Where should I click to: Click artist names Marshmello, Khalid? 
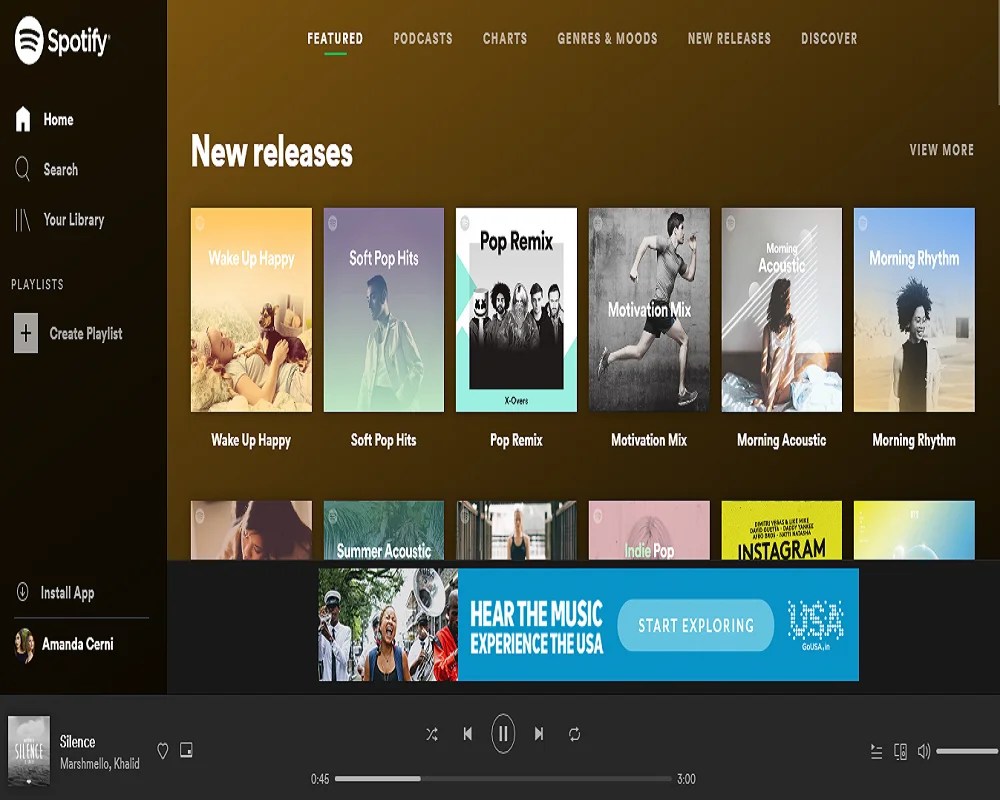point(99,764)
